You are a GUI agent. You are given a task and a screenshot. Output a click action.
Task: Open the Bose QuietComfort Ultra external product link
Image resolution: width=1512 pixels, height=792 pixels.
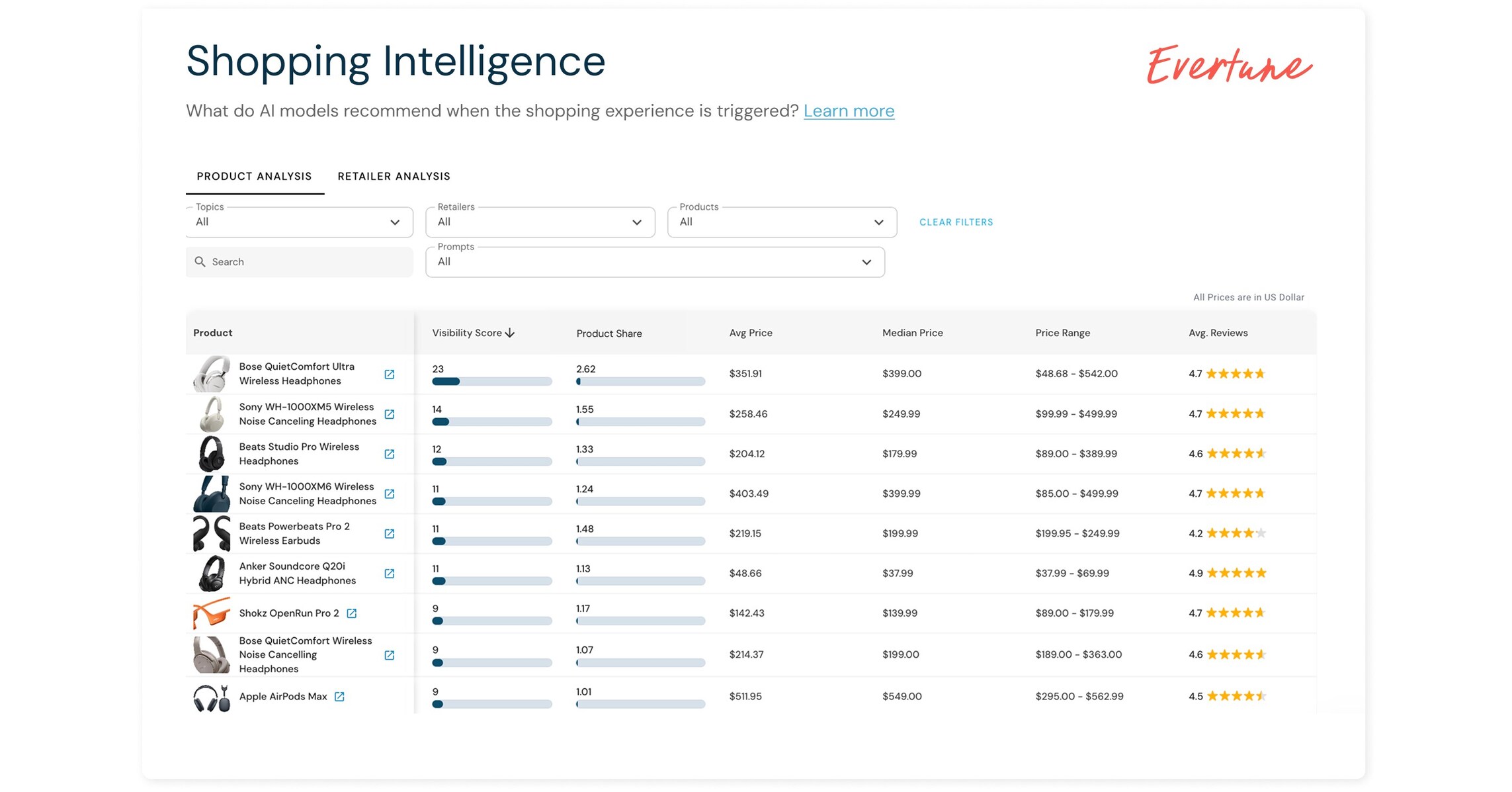(389, 374)
